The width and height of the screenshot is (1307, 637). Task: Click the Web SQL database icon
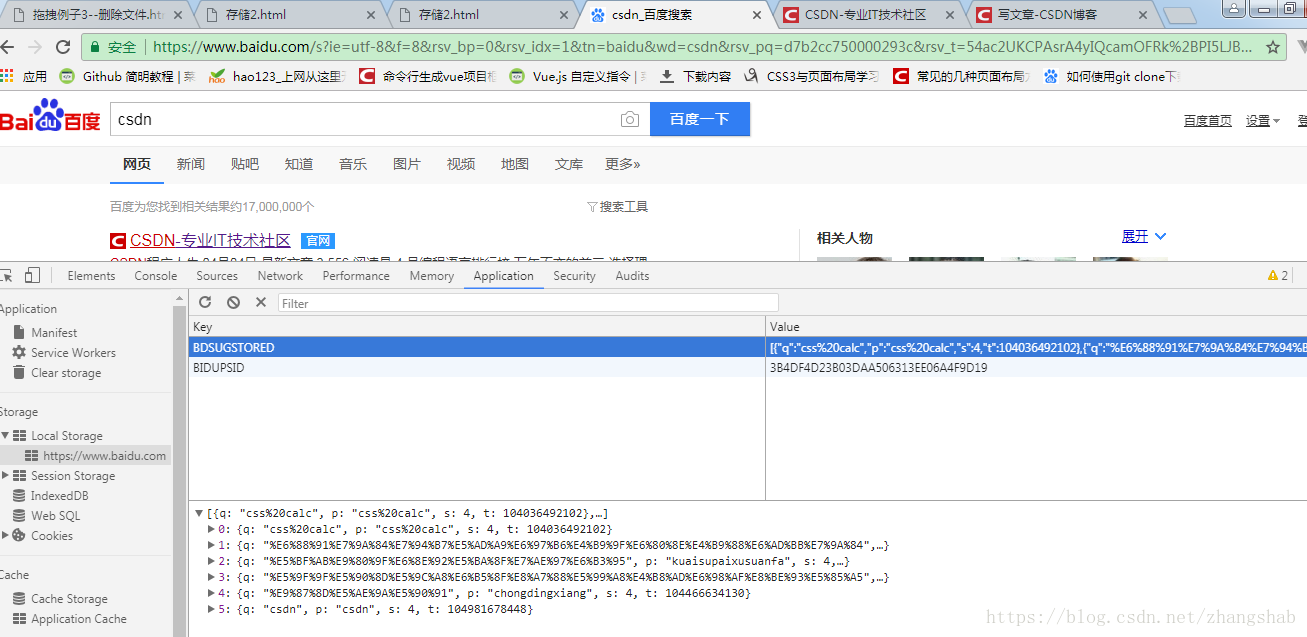(19, 515)
